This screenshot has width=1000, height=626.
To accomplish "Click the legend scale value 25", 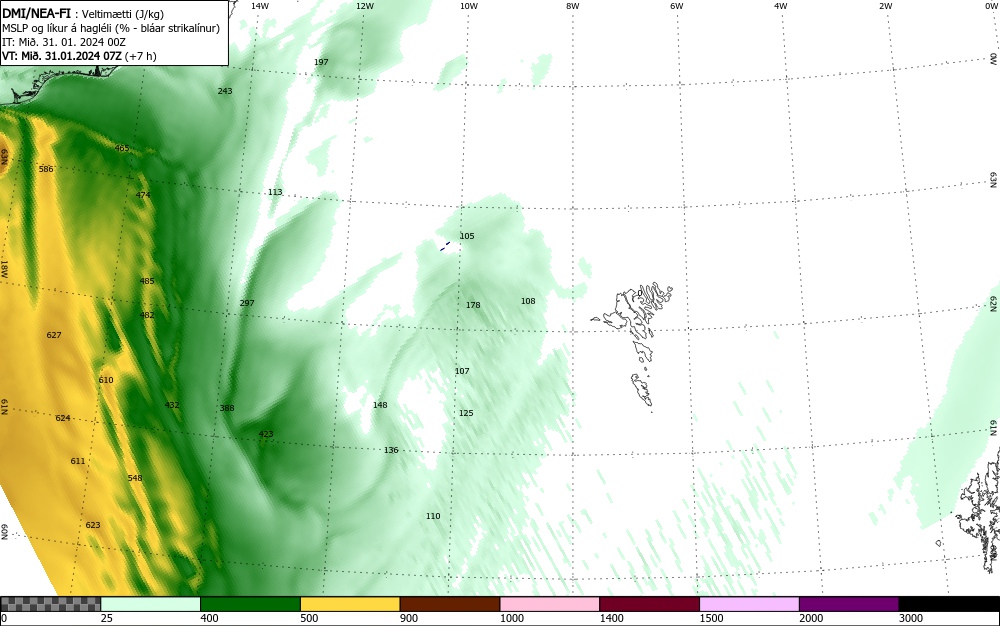I will tap(107, 618).
